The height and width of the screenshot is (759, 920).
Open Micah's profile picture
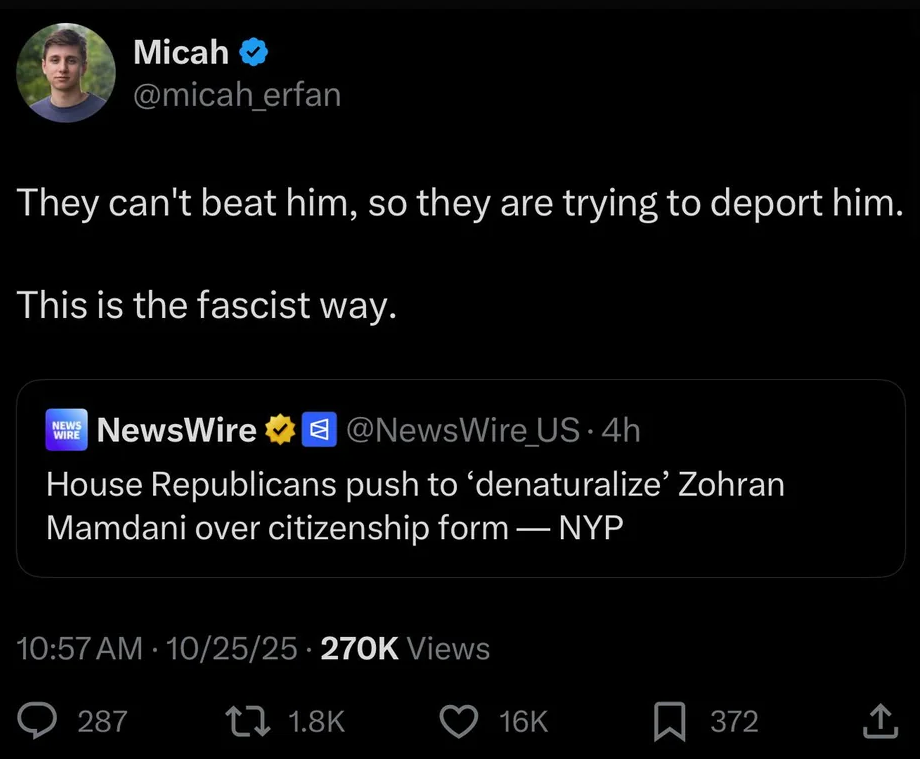[x=66, y=72]
